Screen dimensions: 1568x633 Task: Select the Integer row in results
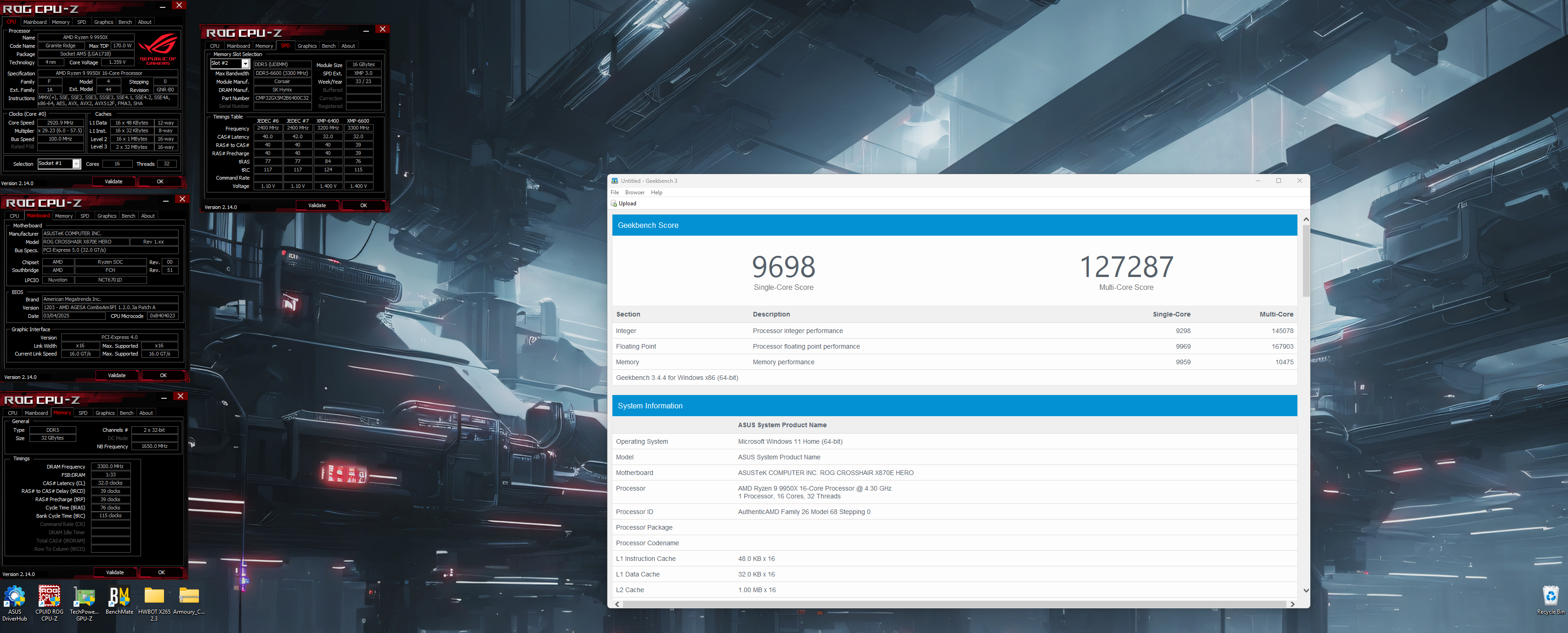tap(954, 331)
